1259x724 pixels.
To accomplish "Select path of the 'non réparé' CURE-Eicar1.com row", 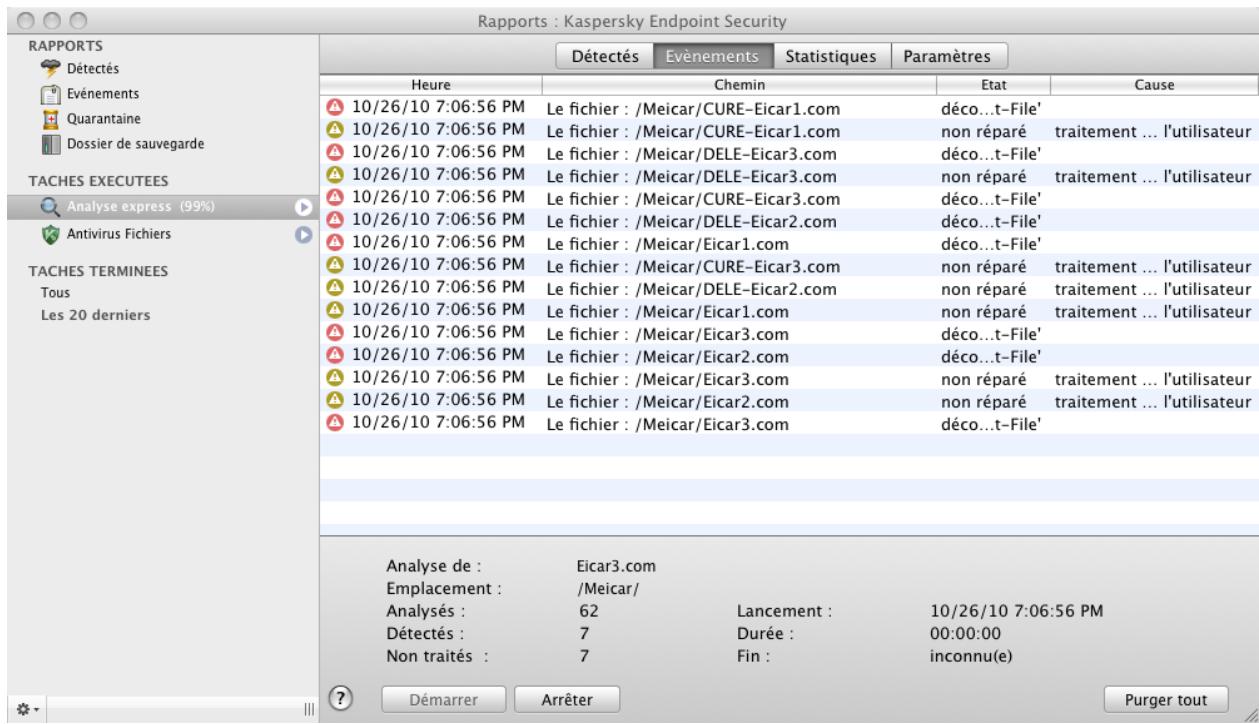I will click(x=692, y=131).
